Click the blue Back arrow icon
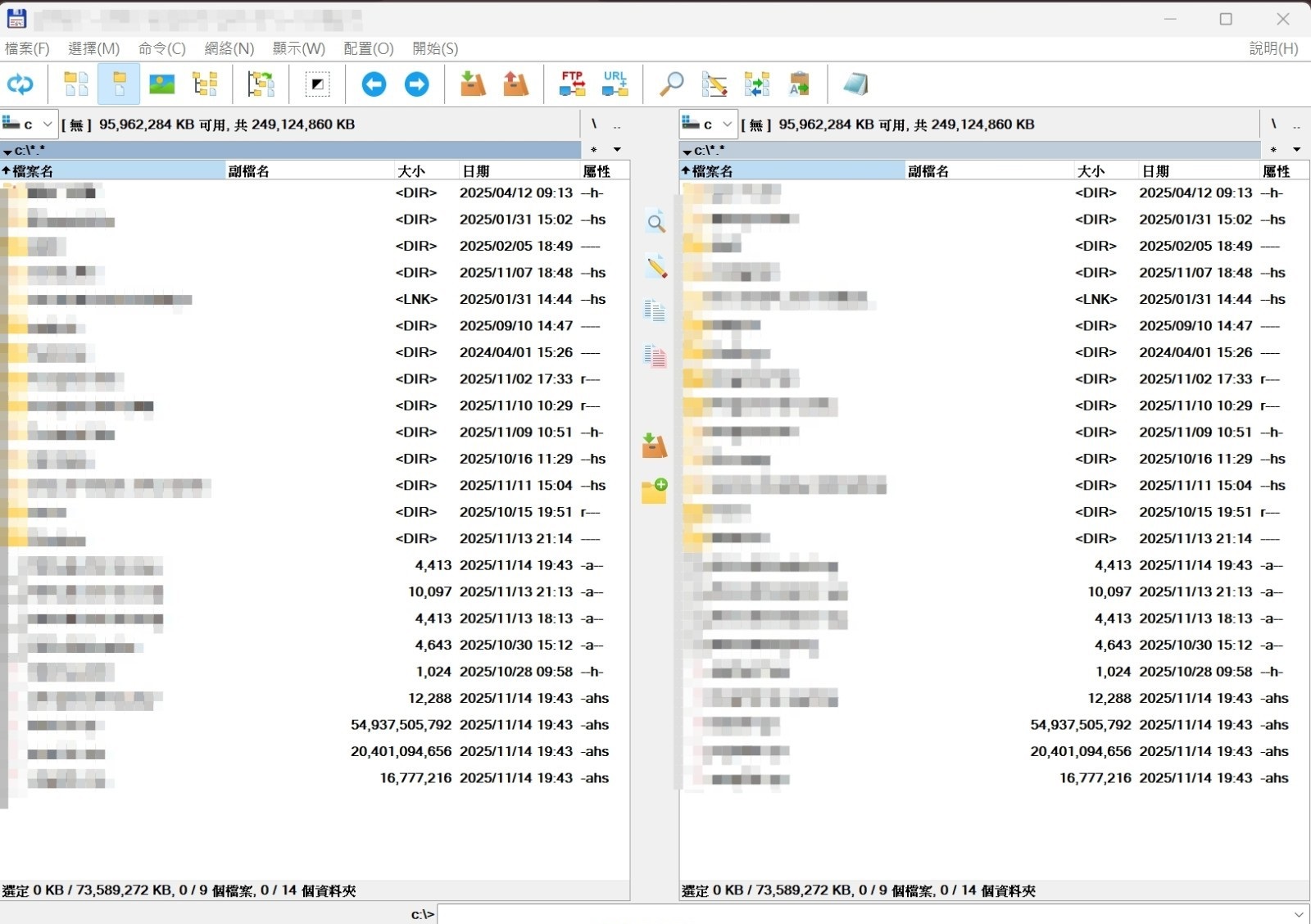The image size is (1311, 924). tap(374, 84)
